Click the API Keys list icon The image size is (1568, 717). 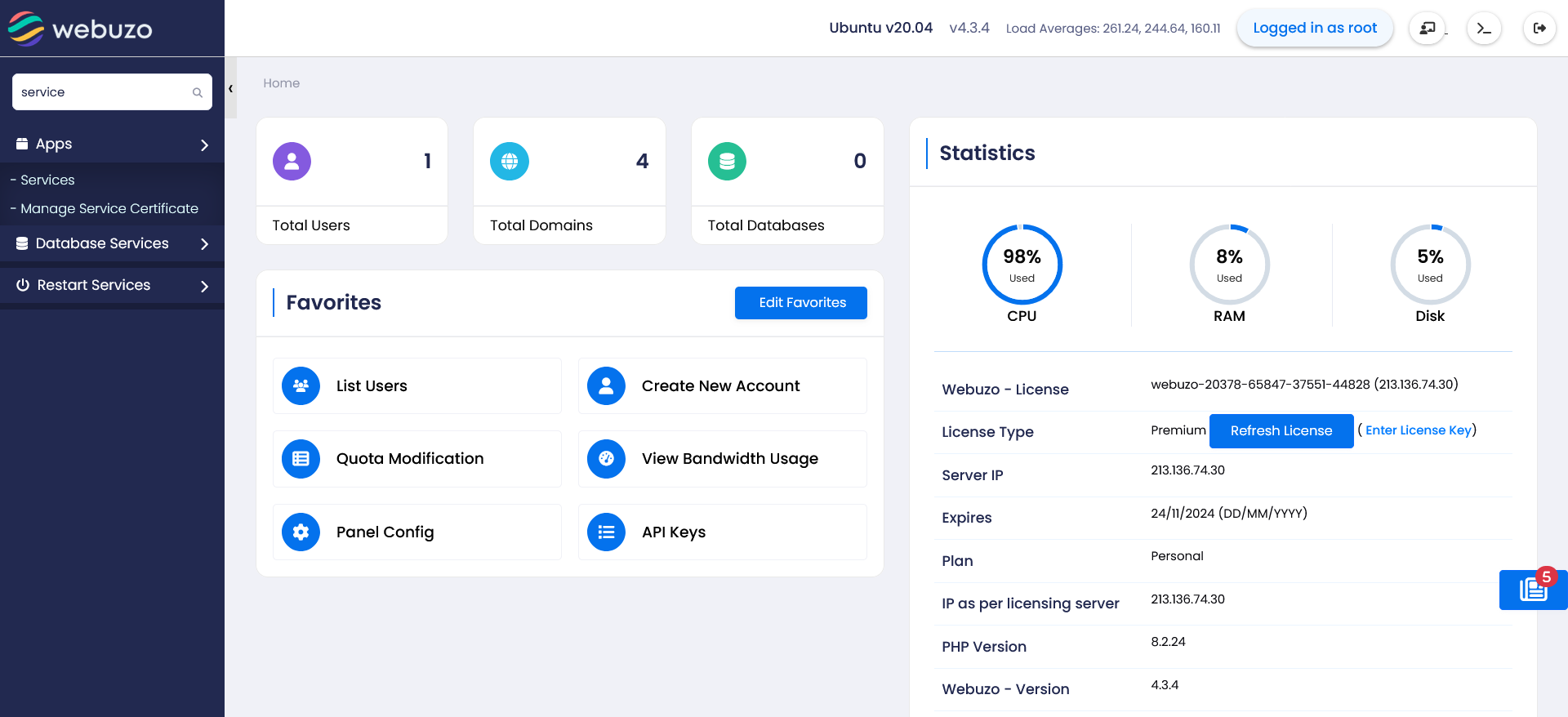point(606,532)
